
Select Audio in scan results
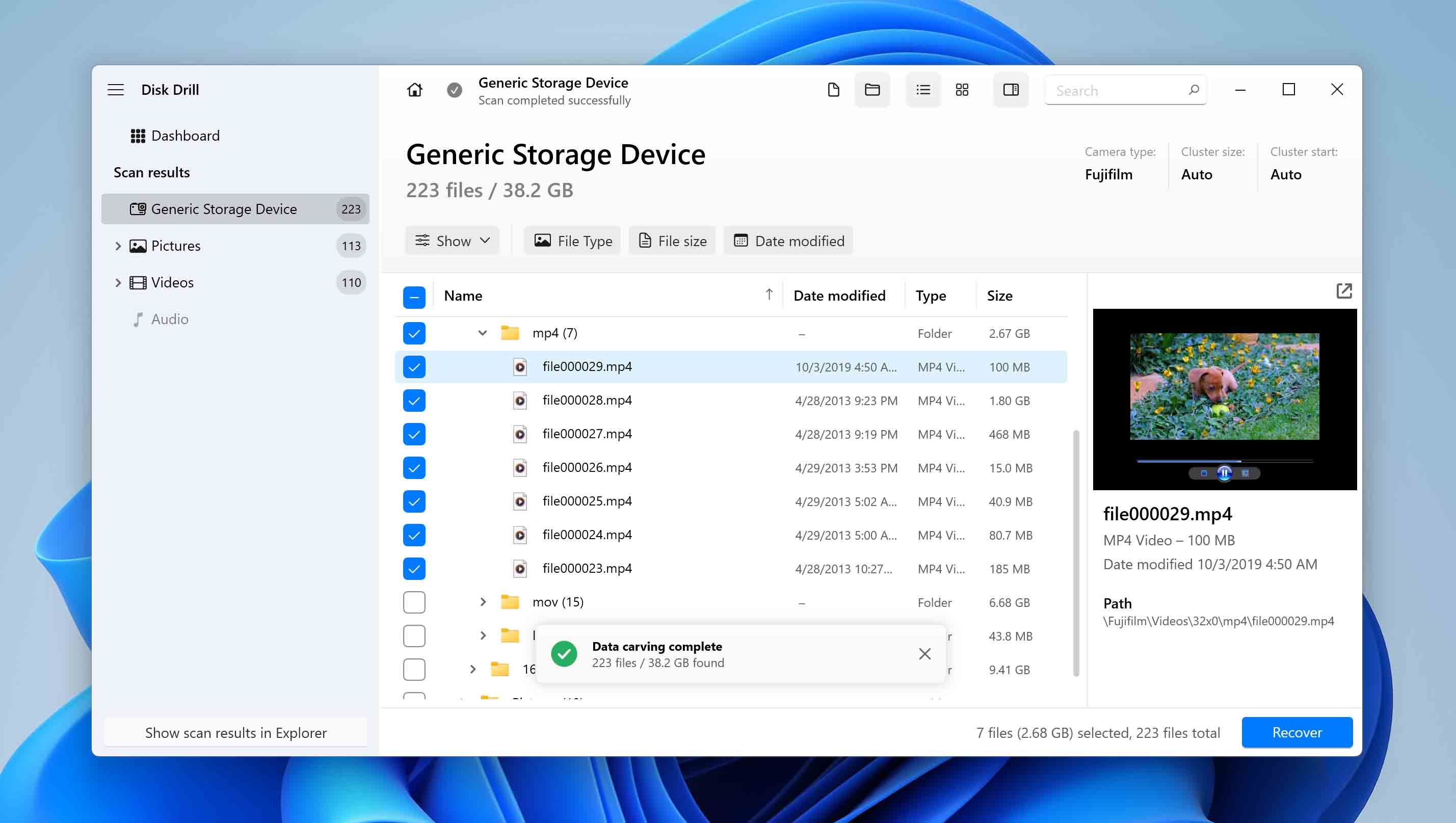click(x=235, y=320)
